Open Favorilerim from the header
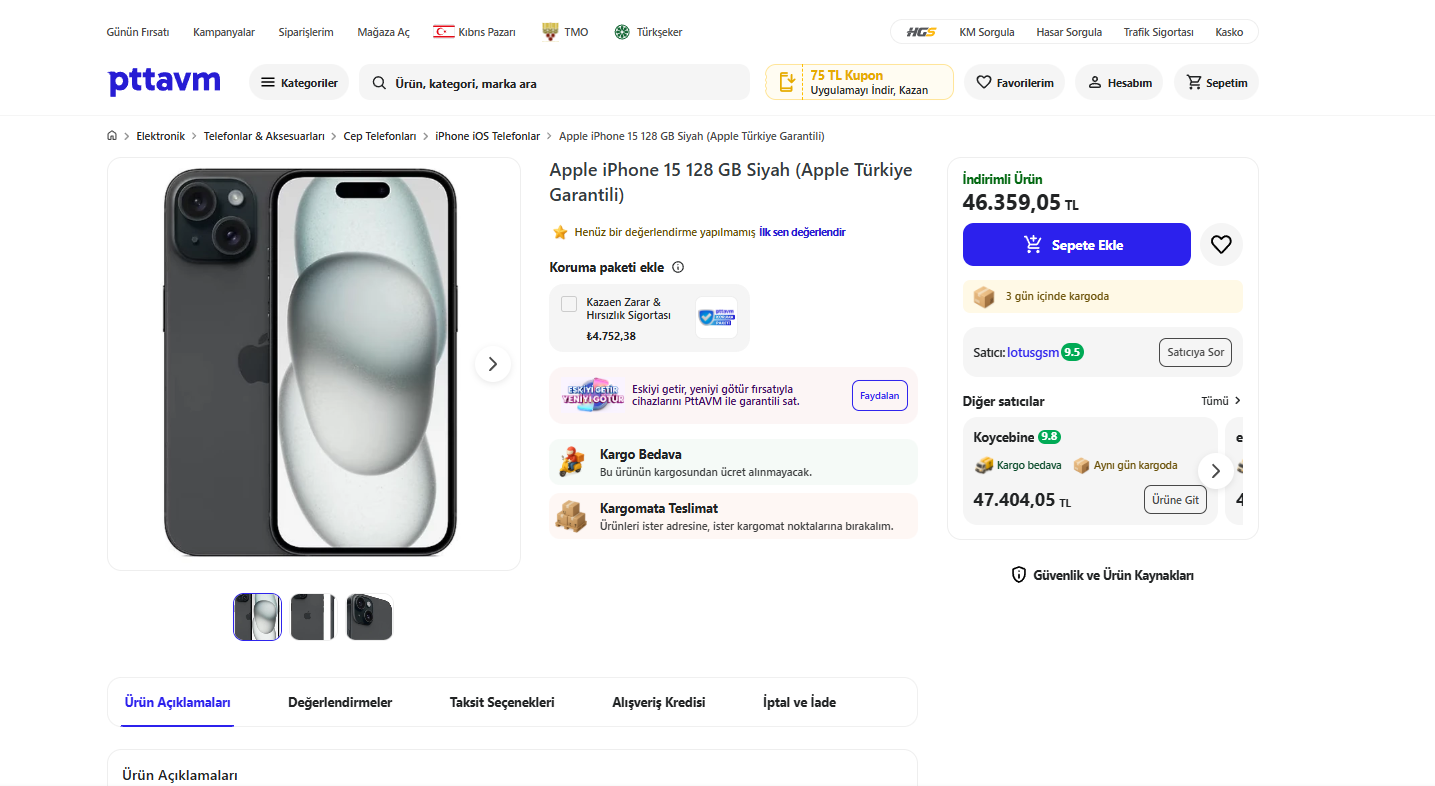Viewport: 1435px width, 786px height. coord(1014,83)
